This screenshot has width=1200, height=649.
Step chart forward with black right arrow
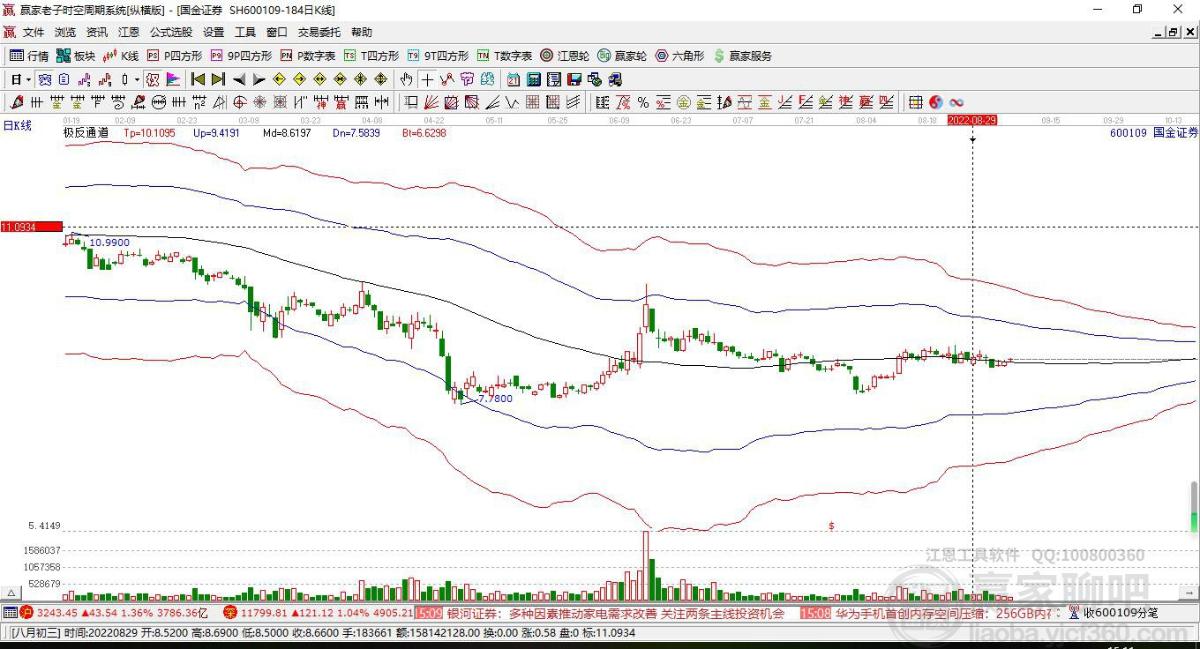pyautogui.click(x=259, y=79)
